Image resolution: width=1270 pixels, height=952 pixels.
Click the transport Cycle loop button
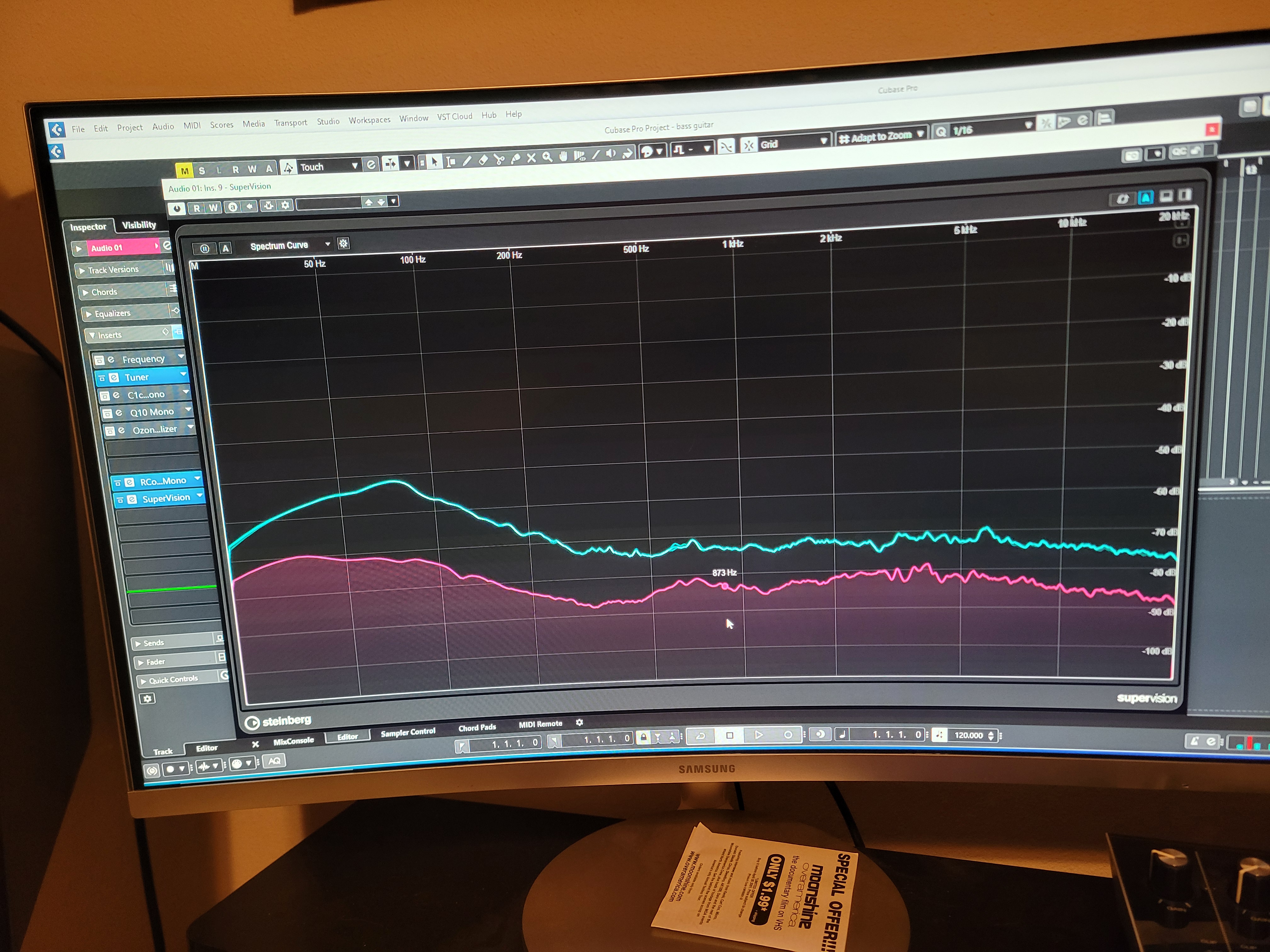pos(701,736)
